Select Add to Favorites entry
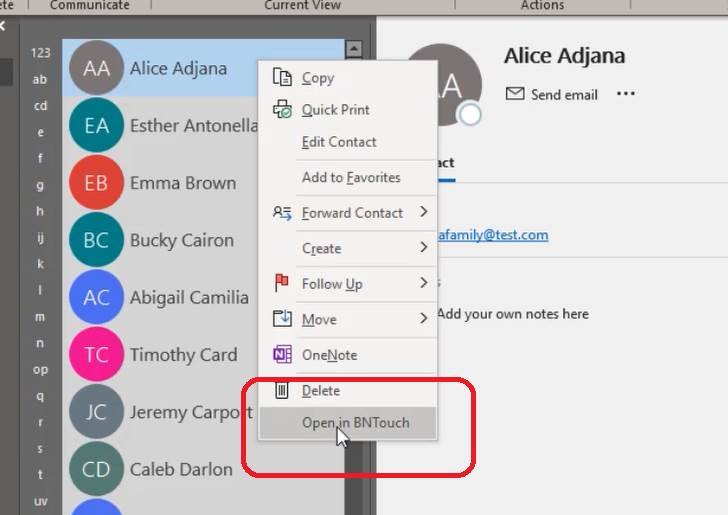 pos(348,177)
